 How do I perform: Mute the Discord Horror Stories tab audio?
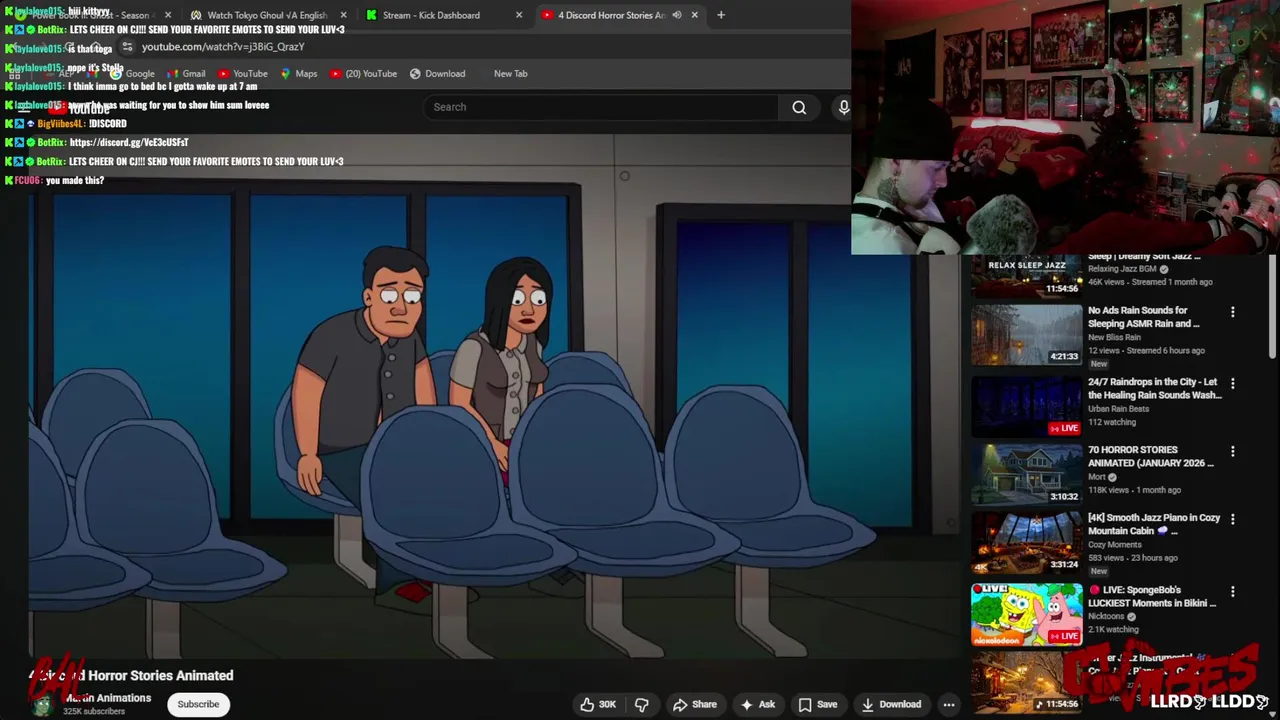677,15
